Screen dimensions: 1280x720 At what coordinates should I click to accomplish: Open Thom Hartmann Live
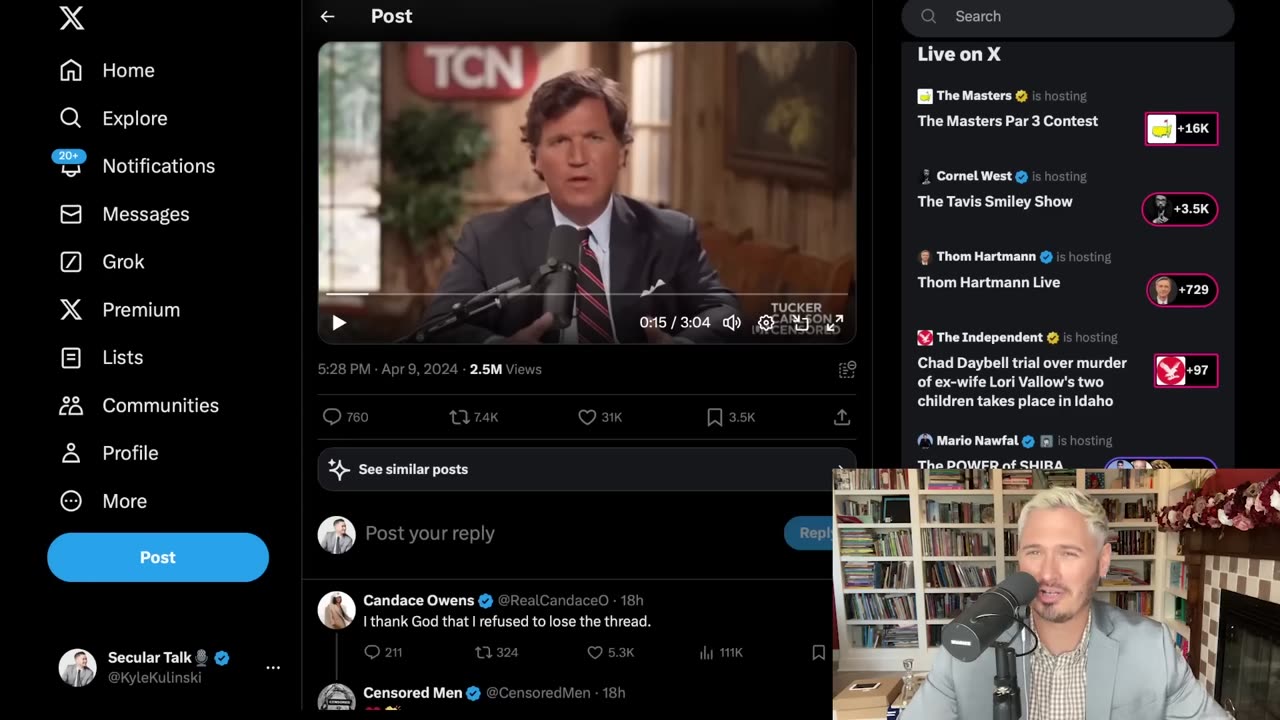989,282
